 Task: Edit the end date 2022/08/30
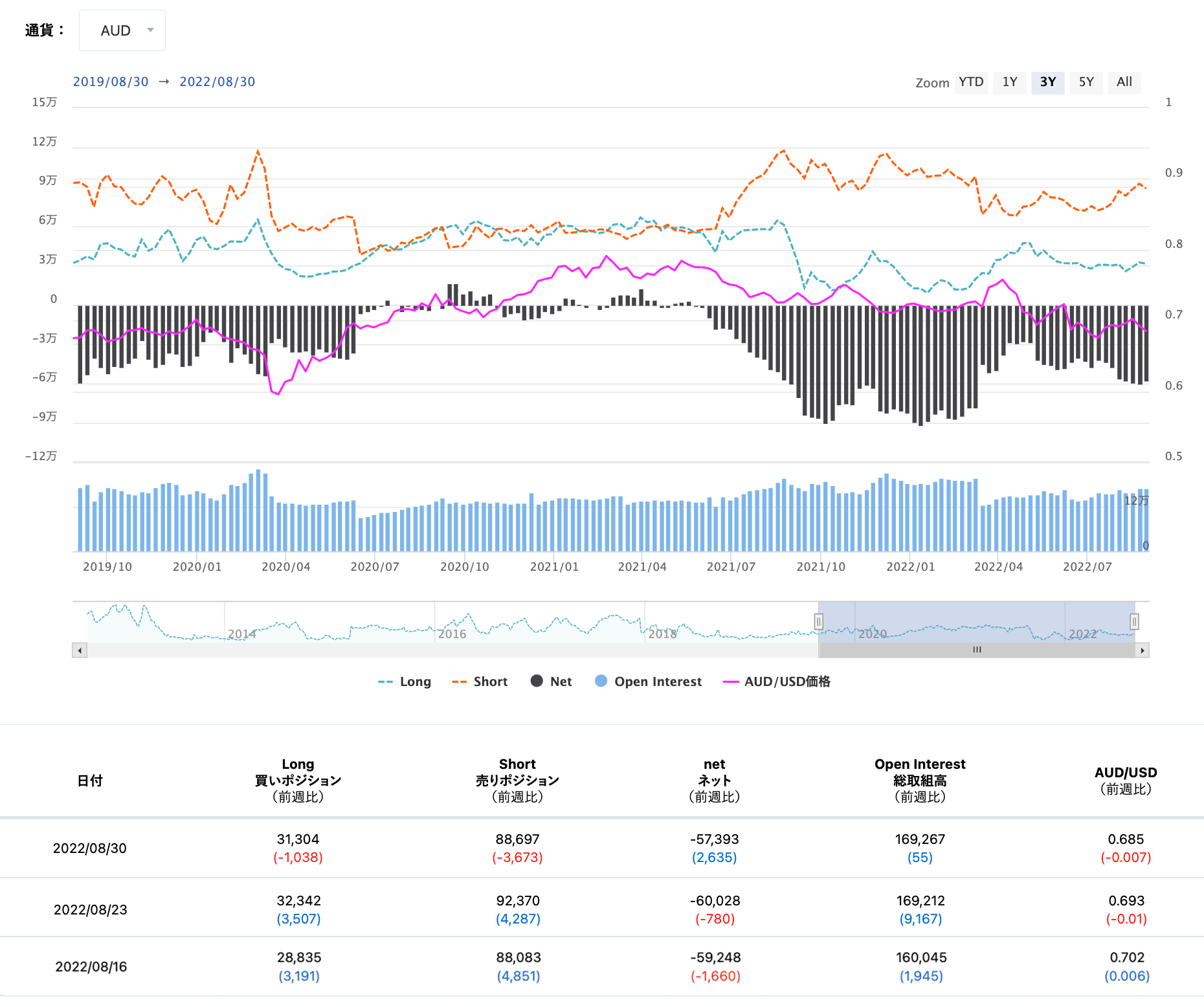click(217, 82)
